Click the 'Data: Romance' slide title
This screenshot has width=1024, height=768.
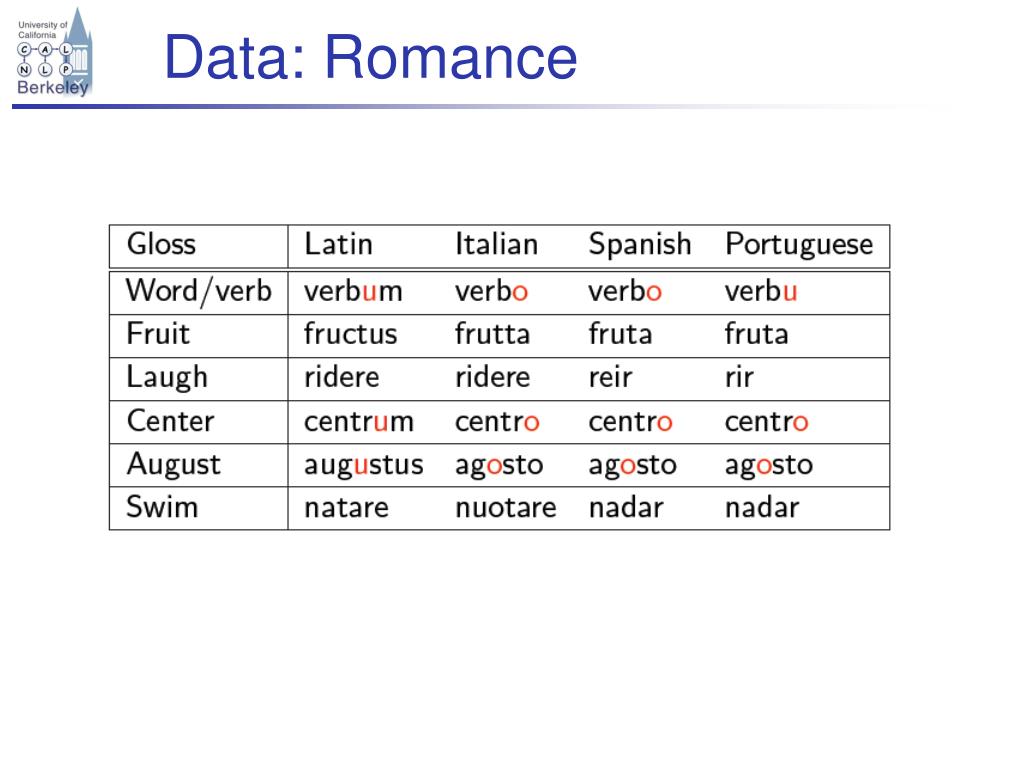(370, 57)
